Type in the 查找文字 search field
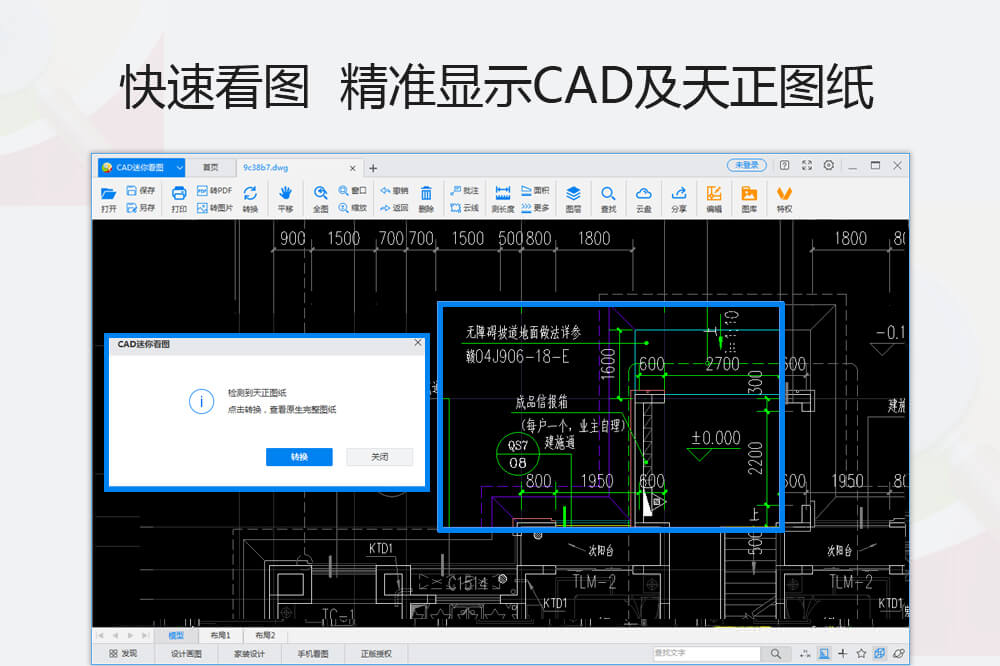 [x=712, y=654]
